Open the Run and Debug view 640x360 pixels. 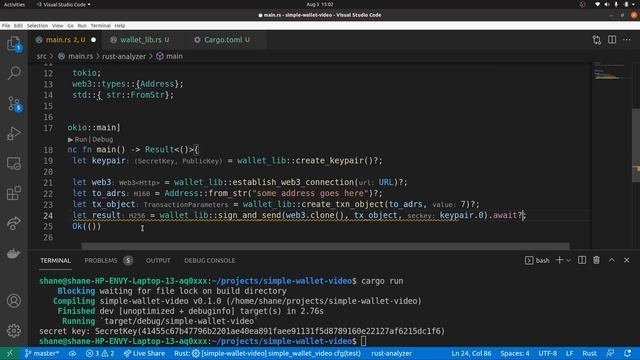pyautogui.click(x=14, y=133)
